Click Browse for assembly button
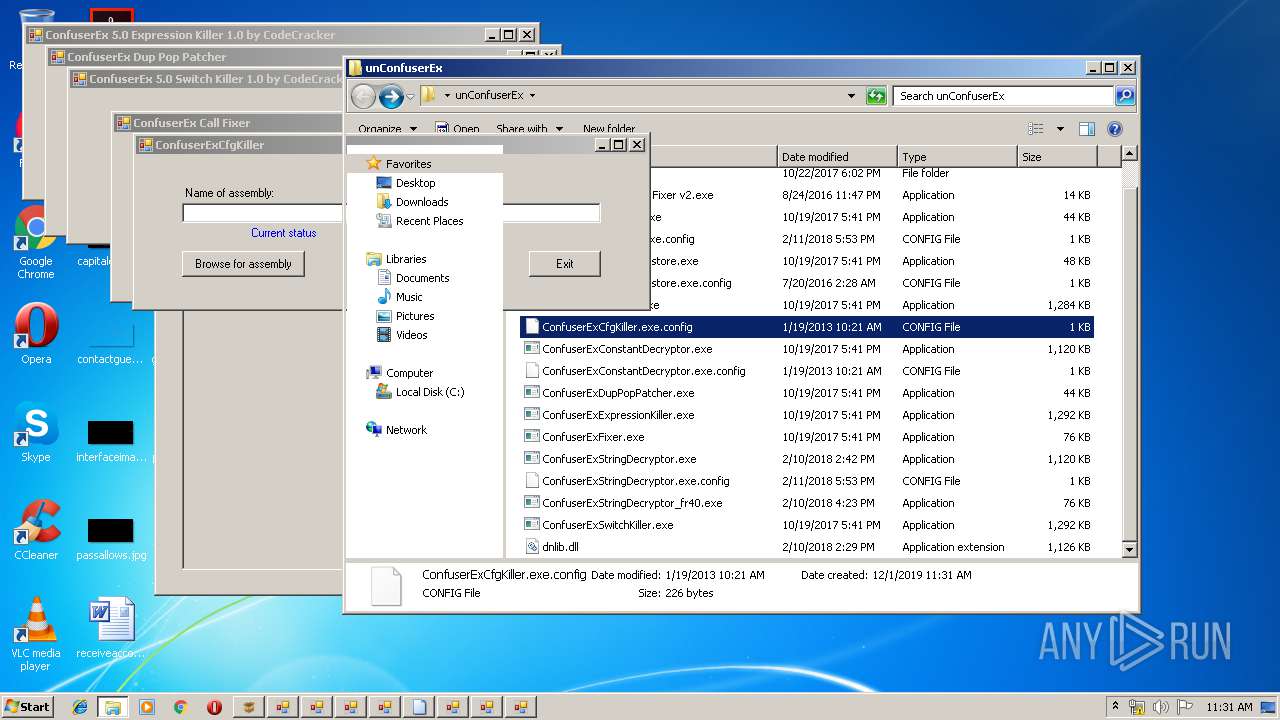 pyautogui.click(x=243, y=264)
